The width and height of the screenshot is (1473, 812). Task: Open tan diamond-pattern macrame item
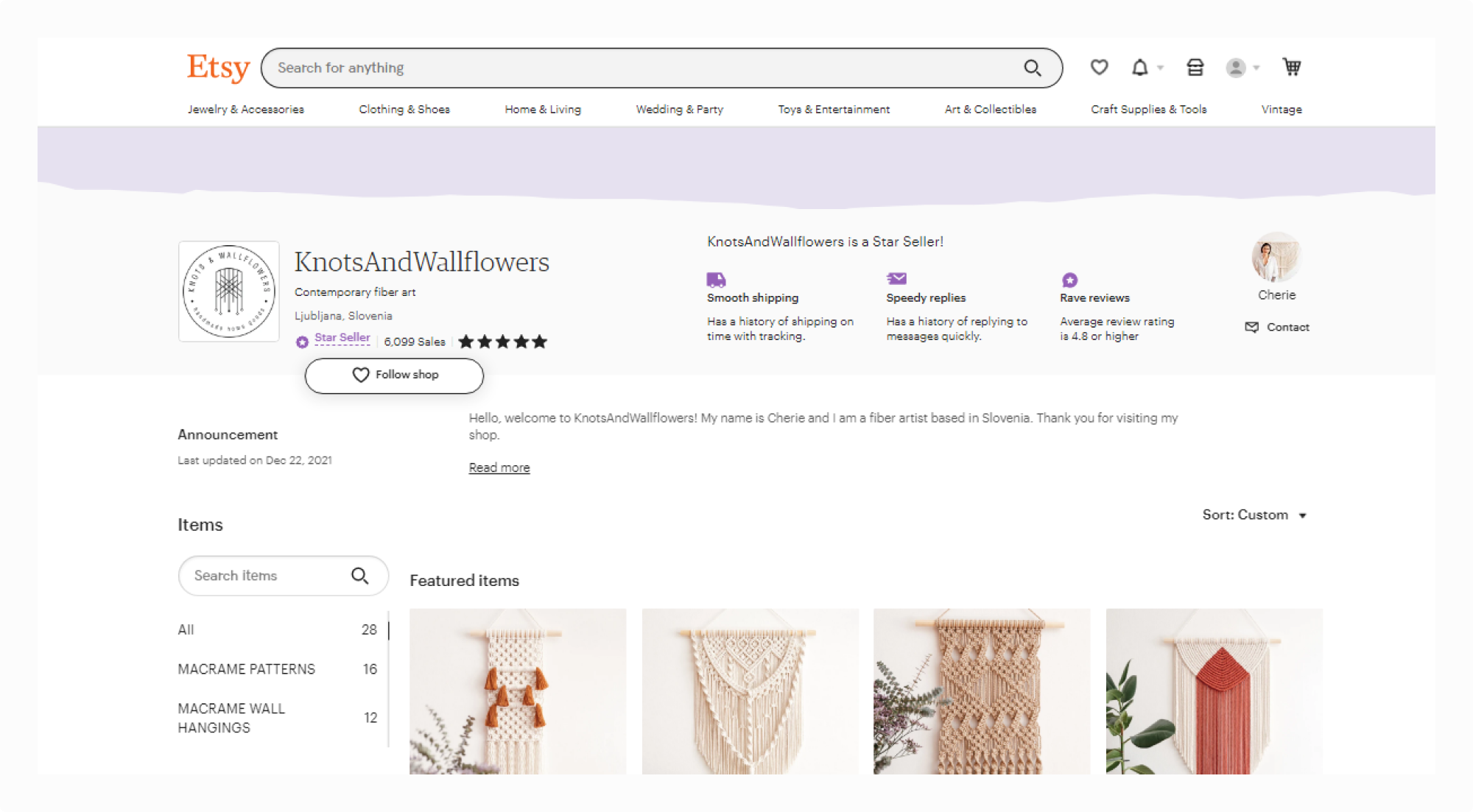[982, 691]
